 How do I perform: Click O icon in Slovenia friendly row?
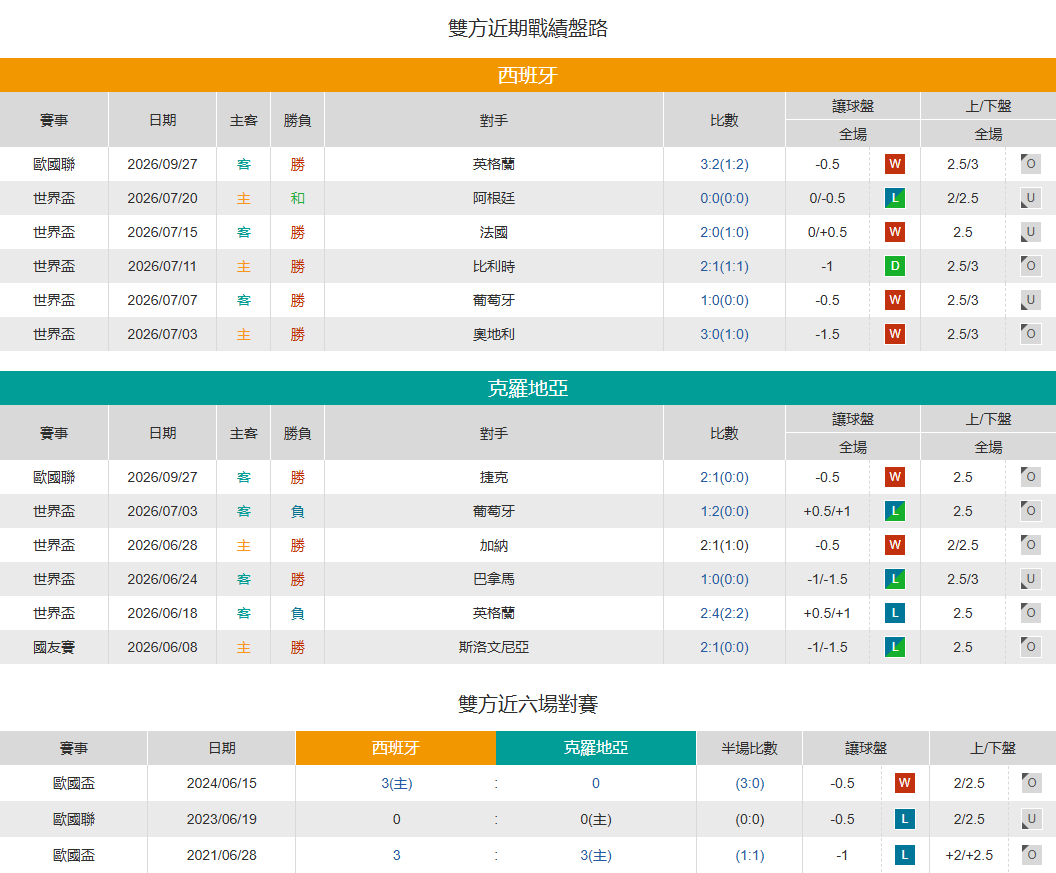(1030, 647)
